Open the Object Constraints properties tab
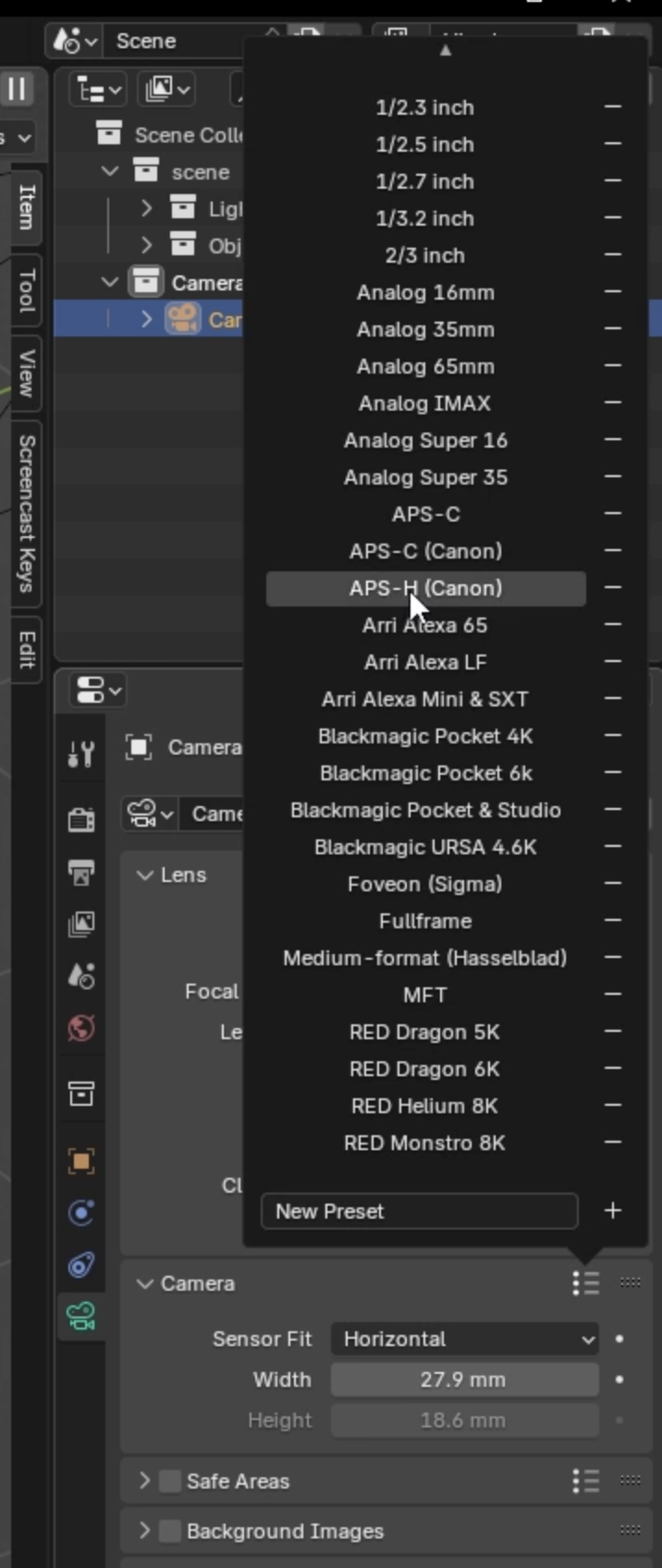 81,1265
